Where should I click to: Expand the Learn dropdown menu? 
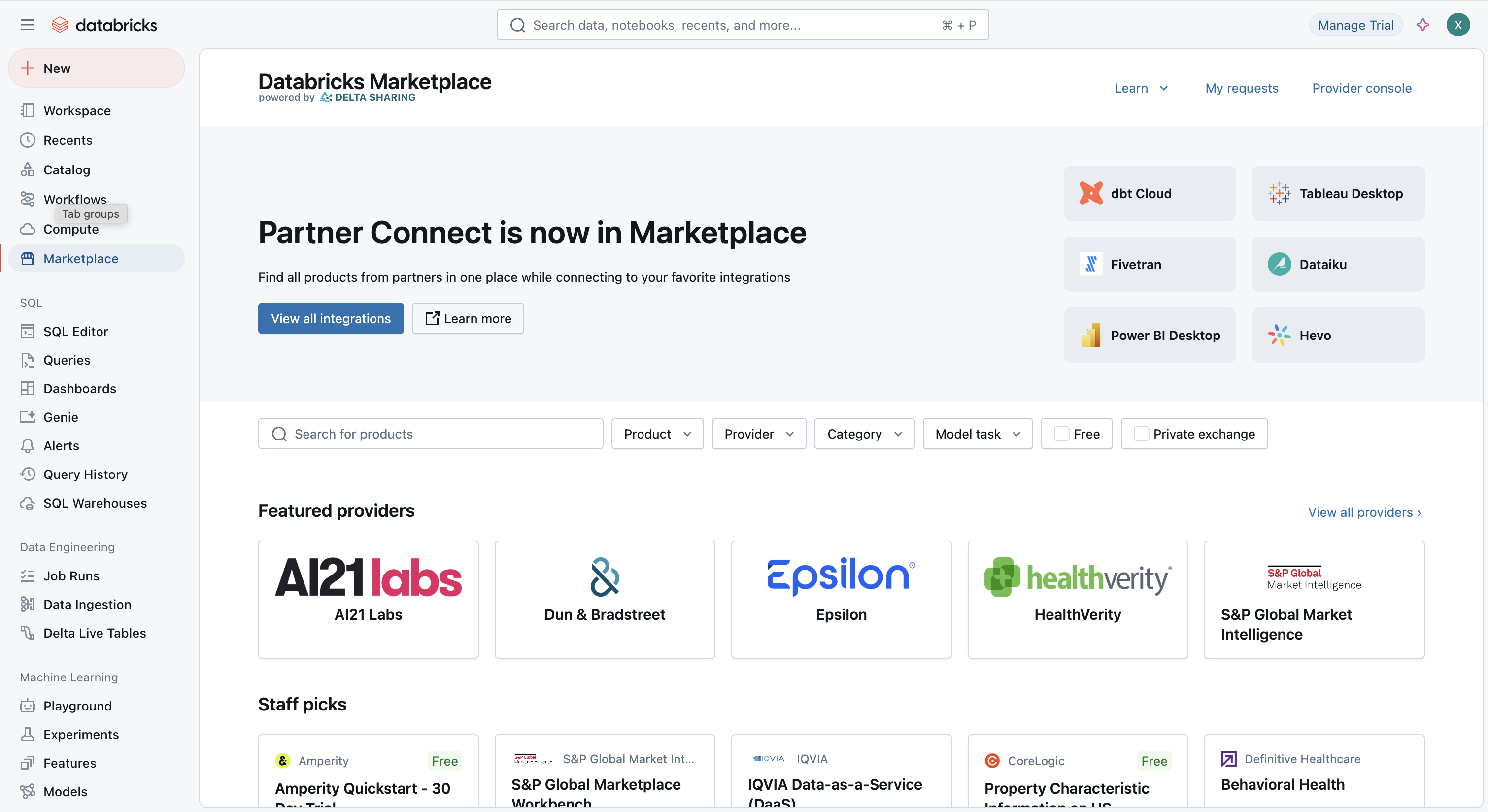click(x=1142, y=88)
